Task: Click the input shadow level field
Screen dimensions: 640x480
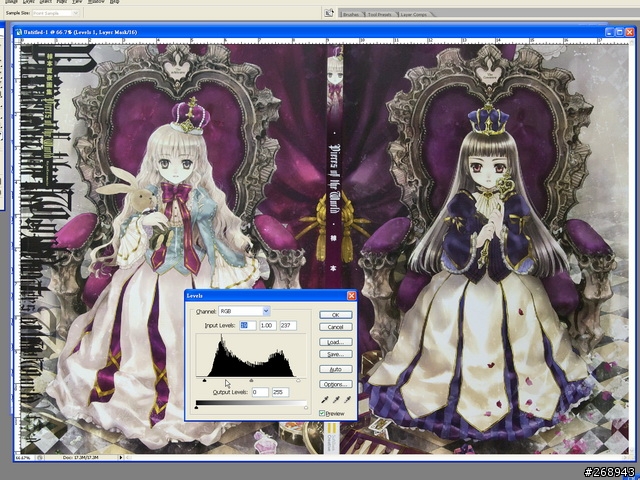Action: (247, 326)
